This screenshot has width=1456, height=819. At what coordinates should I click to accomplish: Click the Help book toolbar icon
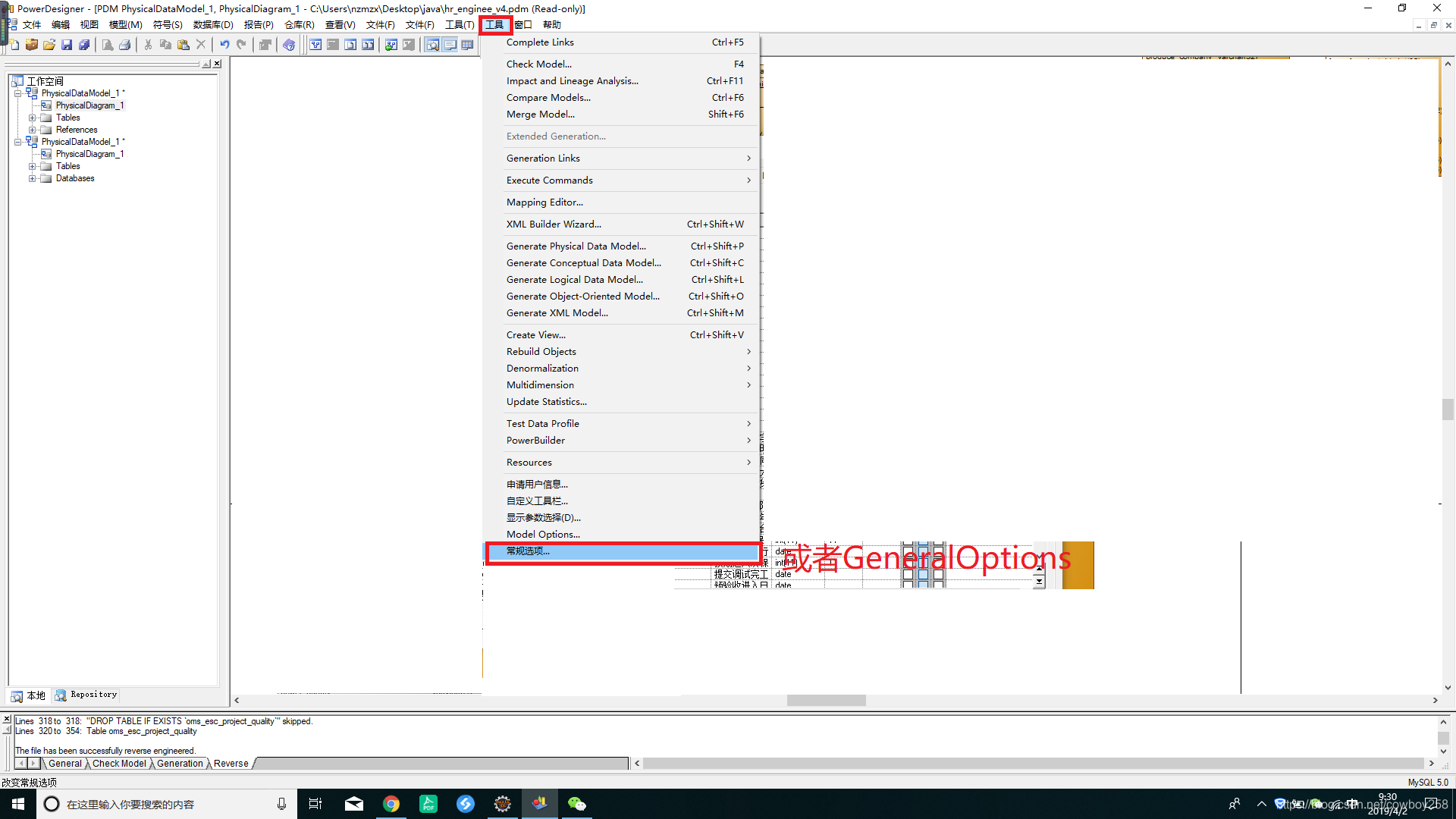point(289,45)
